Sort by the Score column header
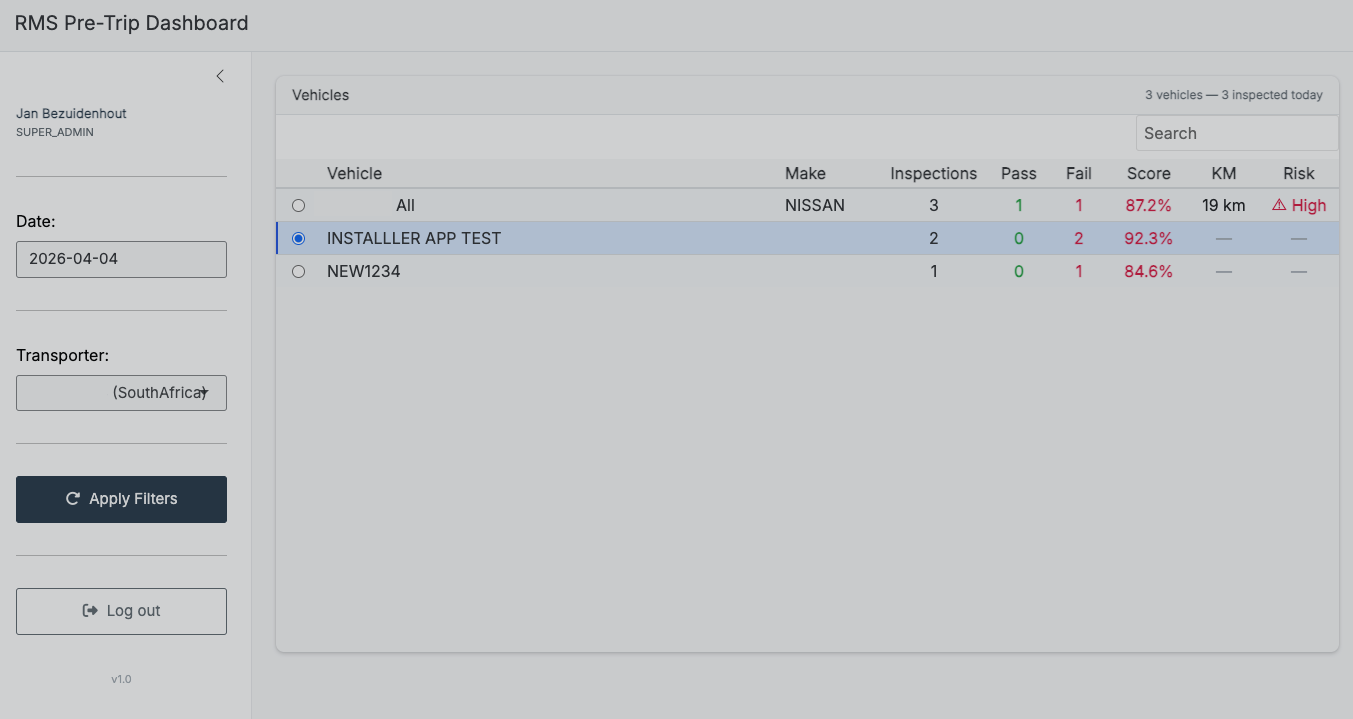Image resolution: width=1353 pixels, height=719 pixels. click(1148, 174)
